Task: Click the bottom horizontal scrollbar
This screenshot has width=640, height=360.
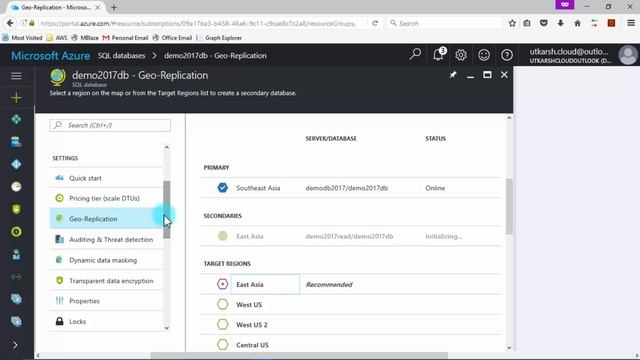Action: point(299,356)
